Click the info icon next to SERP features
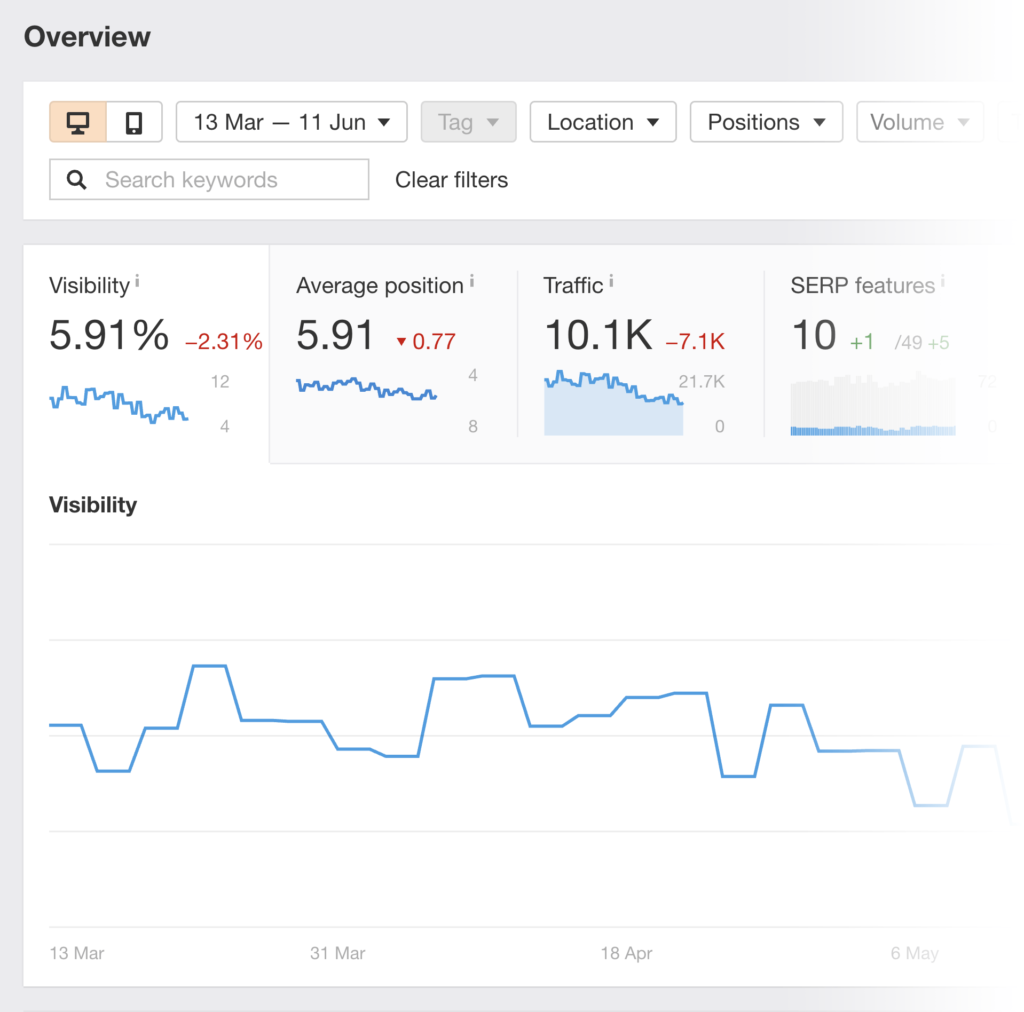1024x1012 pixels. (942, 283)
